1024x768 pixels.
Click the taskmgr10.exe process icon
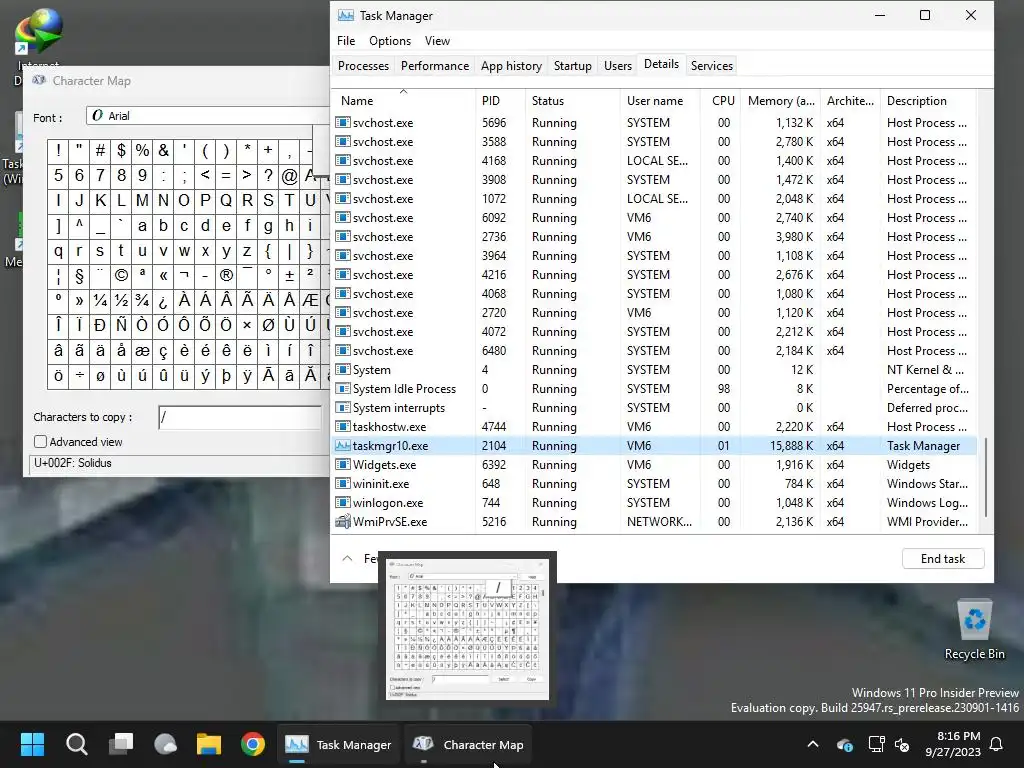point(342,445)
